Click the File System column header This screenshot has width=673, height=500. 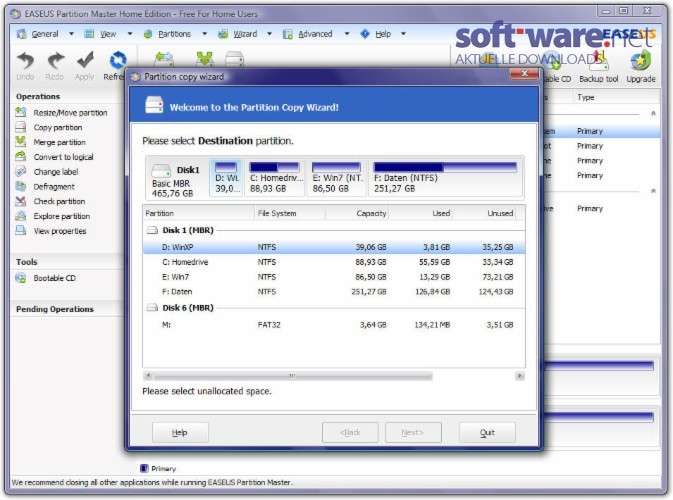(290, 213)
